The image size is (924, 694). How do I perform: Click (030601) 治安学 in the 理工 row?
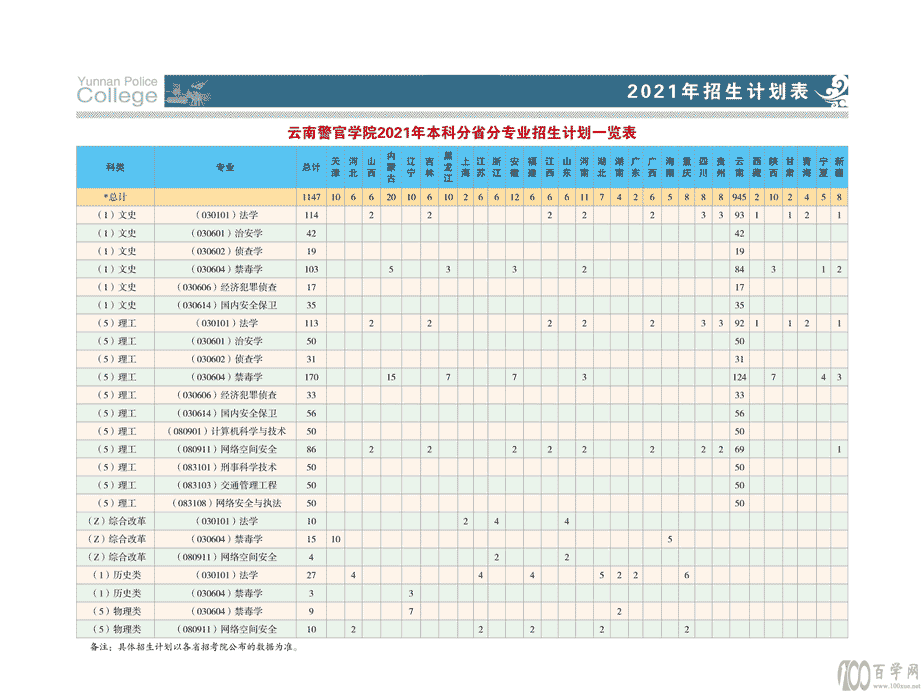tap(226, 341)
